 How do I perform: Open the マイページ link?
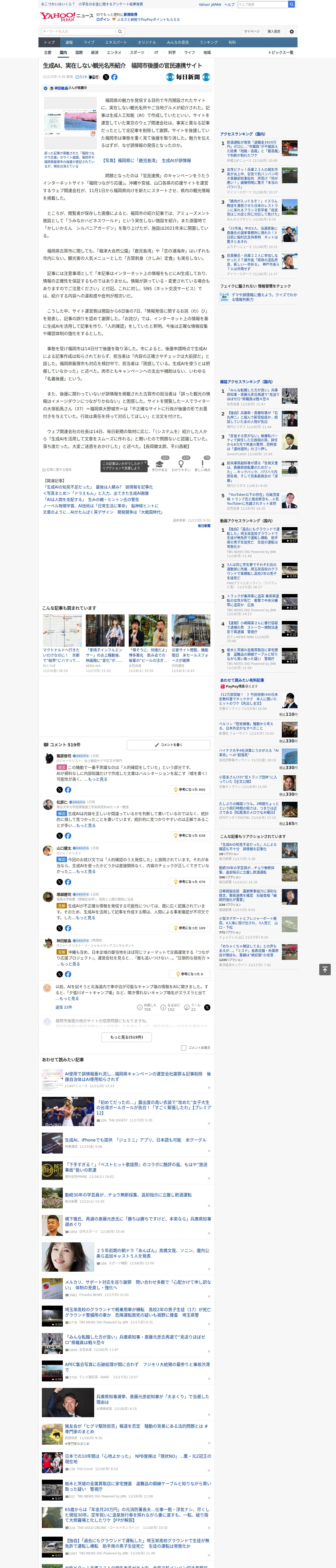[252, 32]
